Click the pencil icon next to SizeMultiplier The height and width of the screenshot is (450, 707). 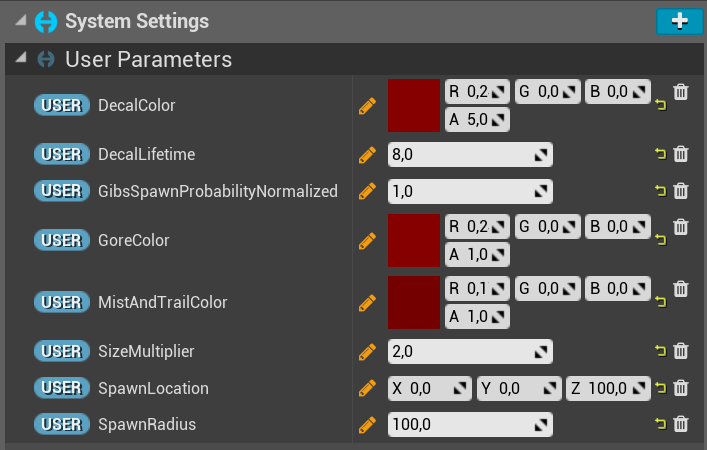[x=367, y=352]
